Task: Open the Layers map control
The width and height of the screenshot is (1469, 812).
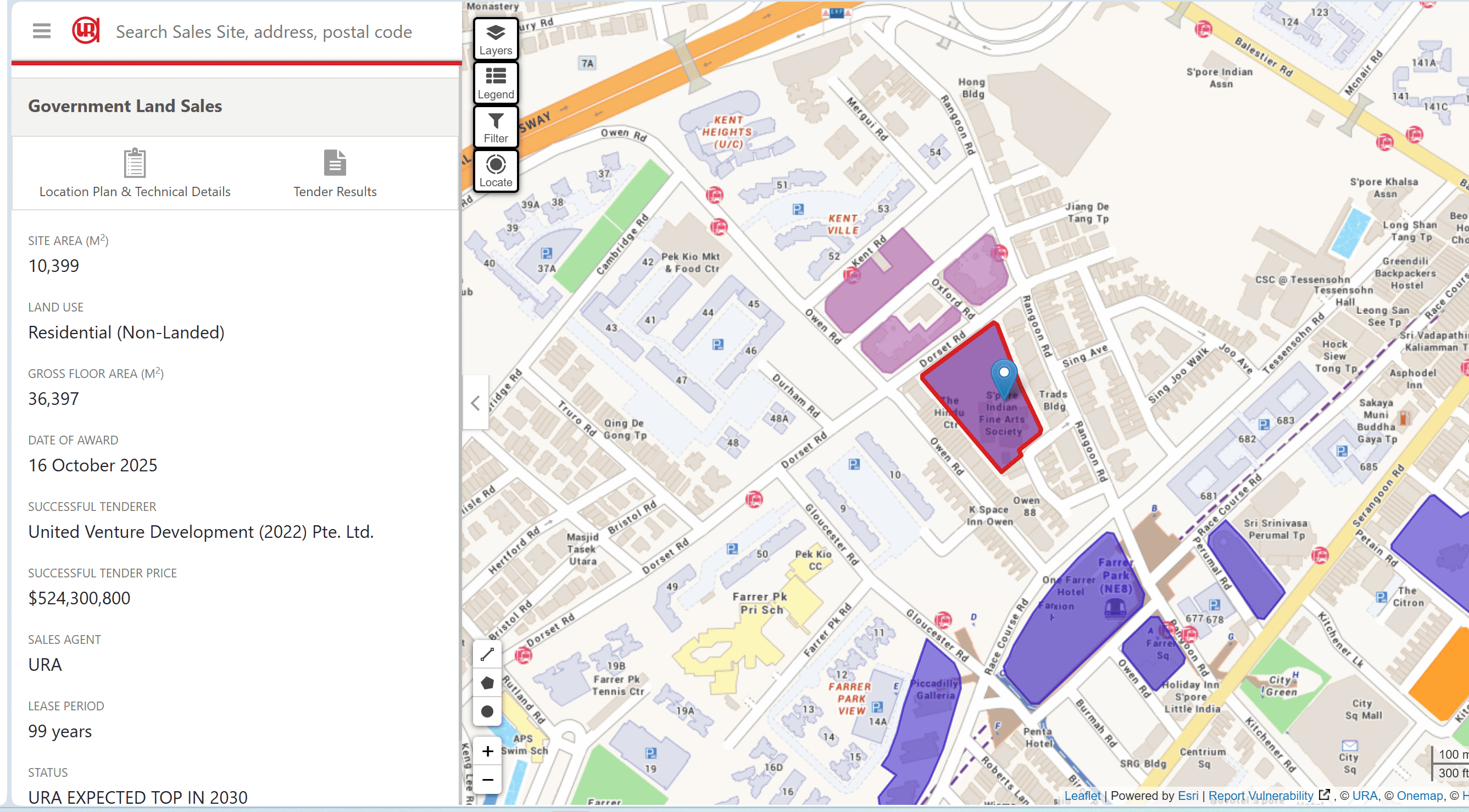Action: (x=496, y=39)
